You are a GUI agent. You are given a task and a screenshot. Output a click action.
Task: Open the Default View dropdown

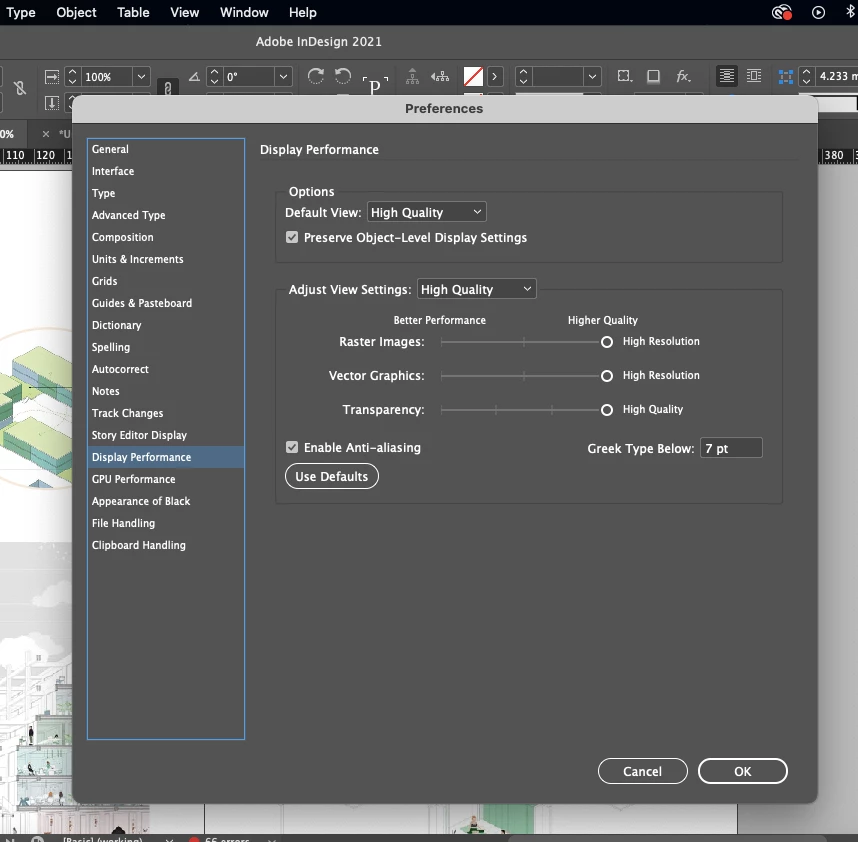tap(427, 212)
